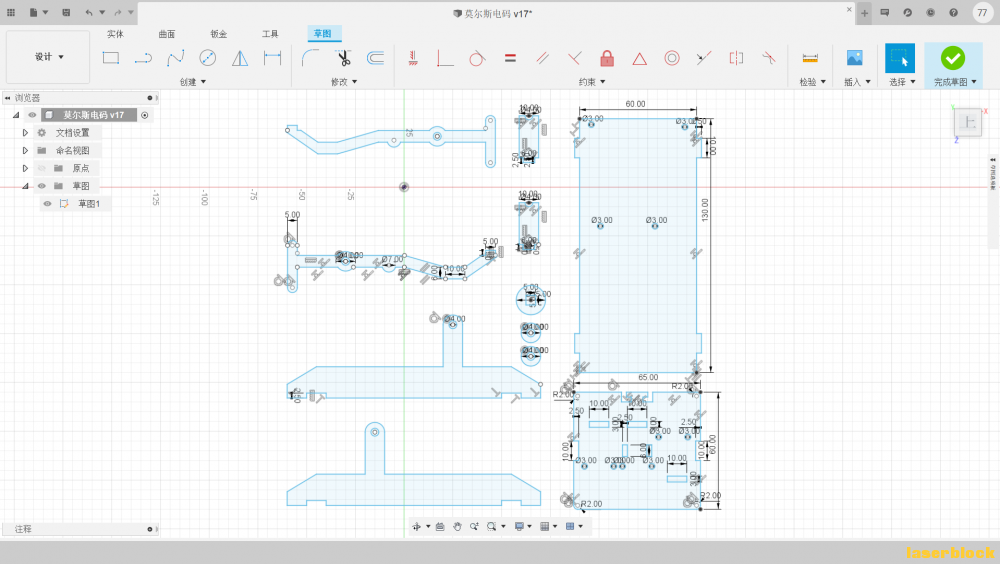Click the Select tool icon

click(x=900, y=58)
